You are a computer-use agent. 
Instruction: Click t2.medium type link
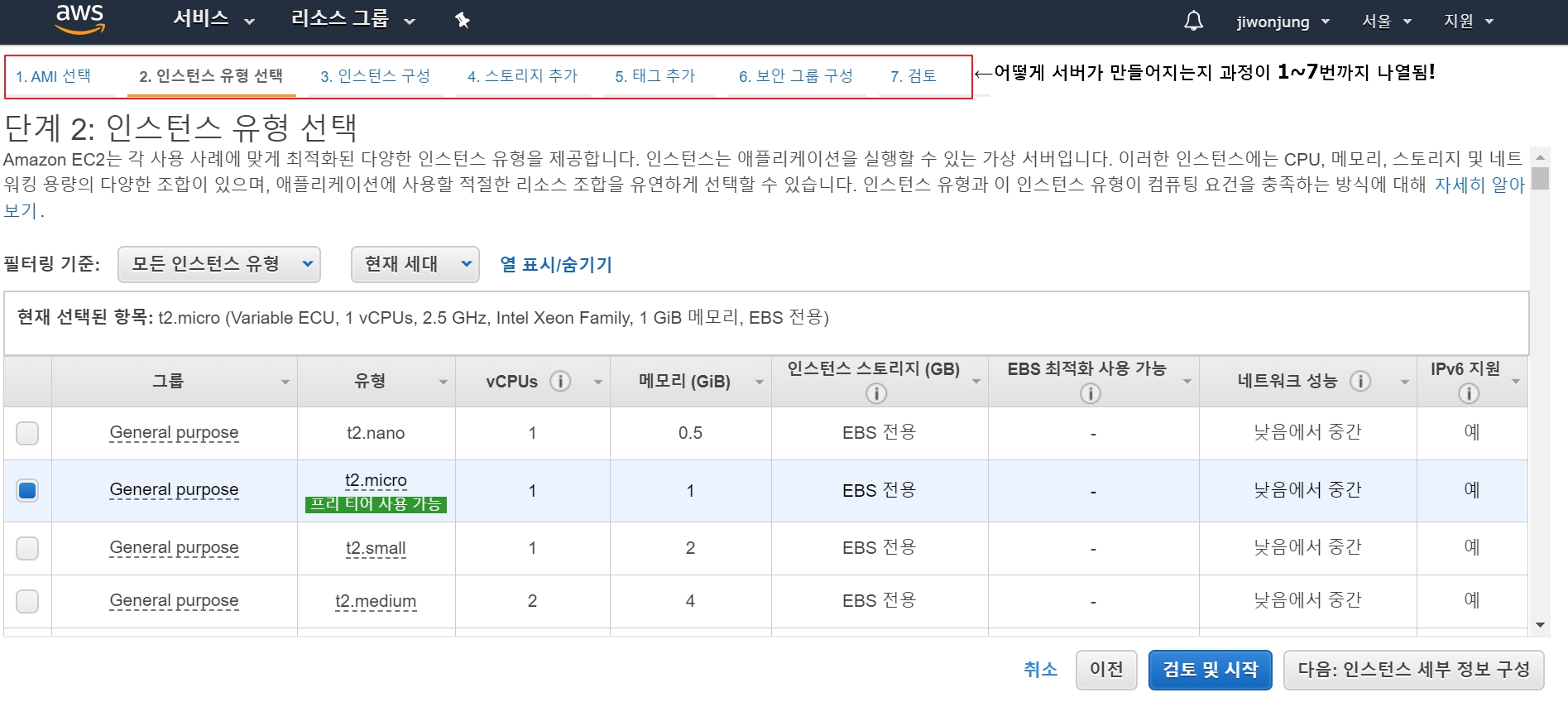click(x=376, y=601)
